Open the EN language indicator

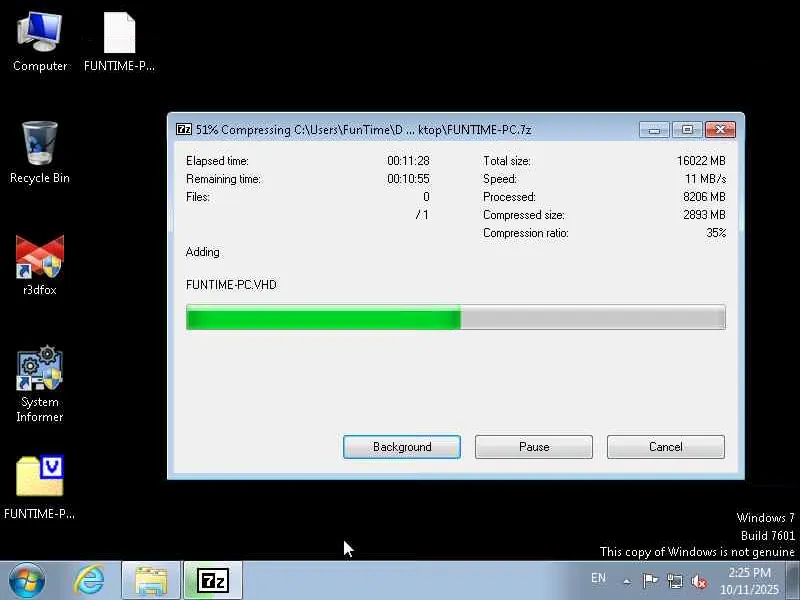coord(598,578)
